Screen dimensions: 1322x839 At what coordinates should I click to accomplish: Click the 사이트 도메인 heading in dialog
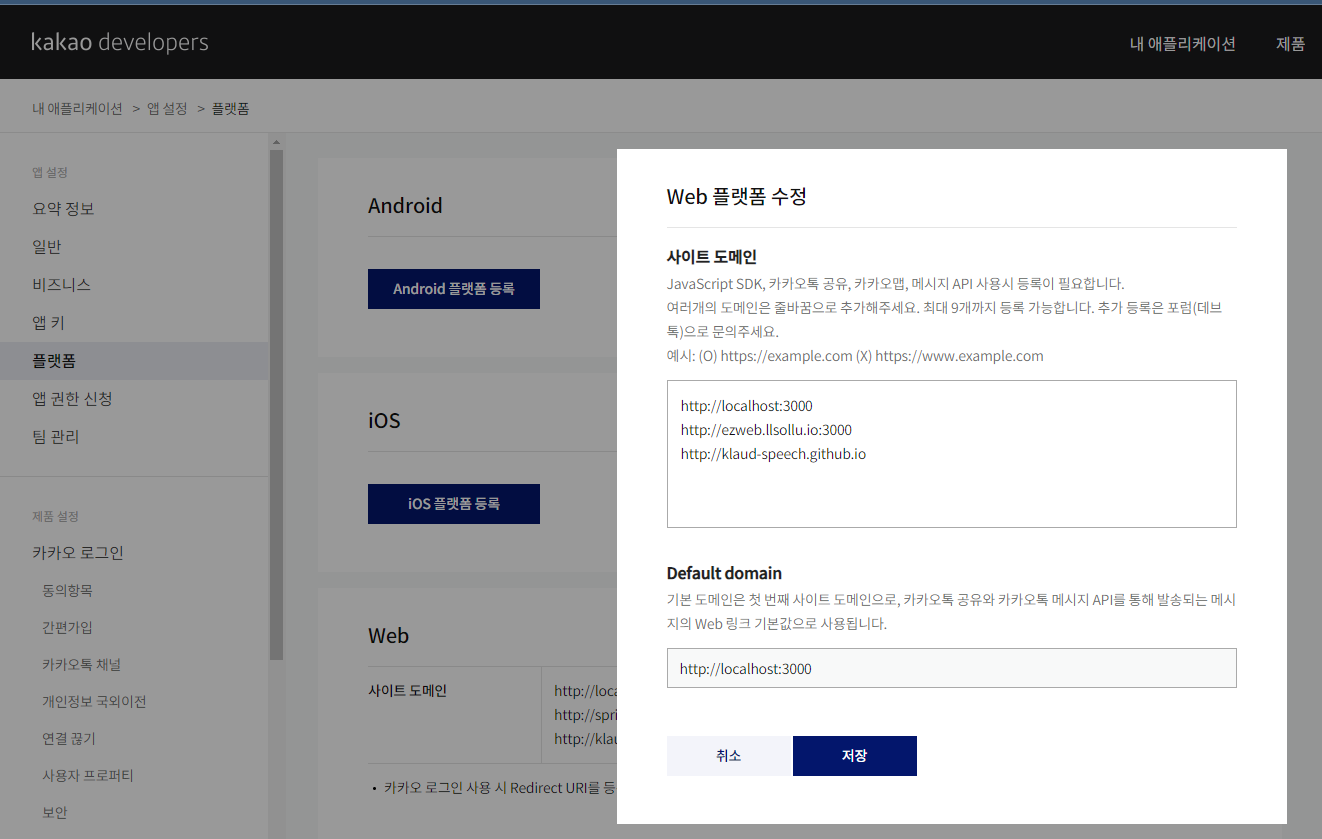[712, 257]
